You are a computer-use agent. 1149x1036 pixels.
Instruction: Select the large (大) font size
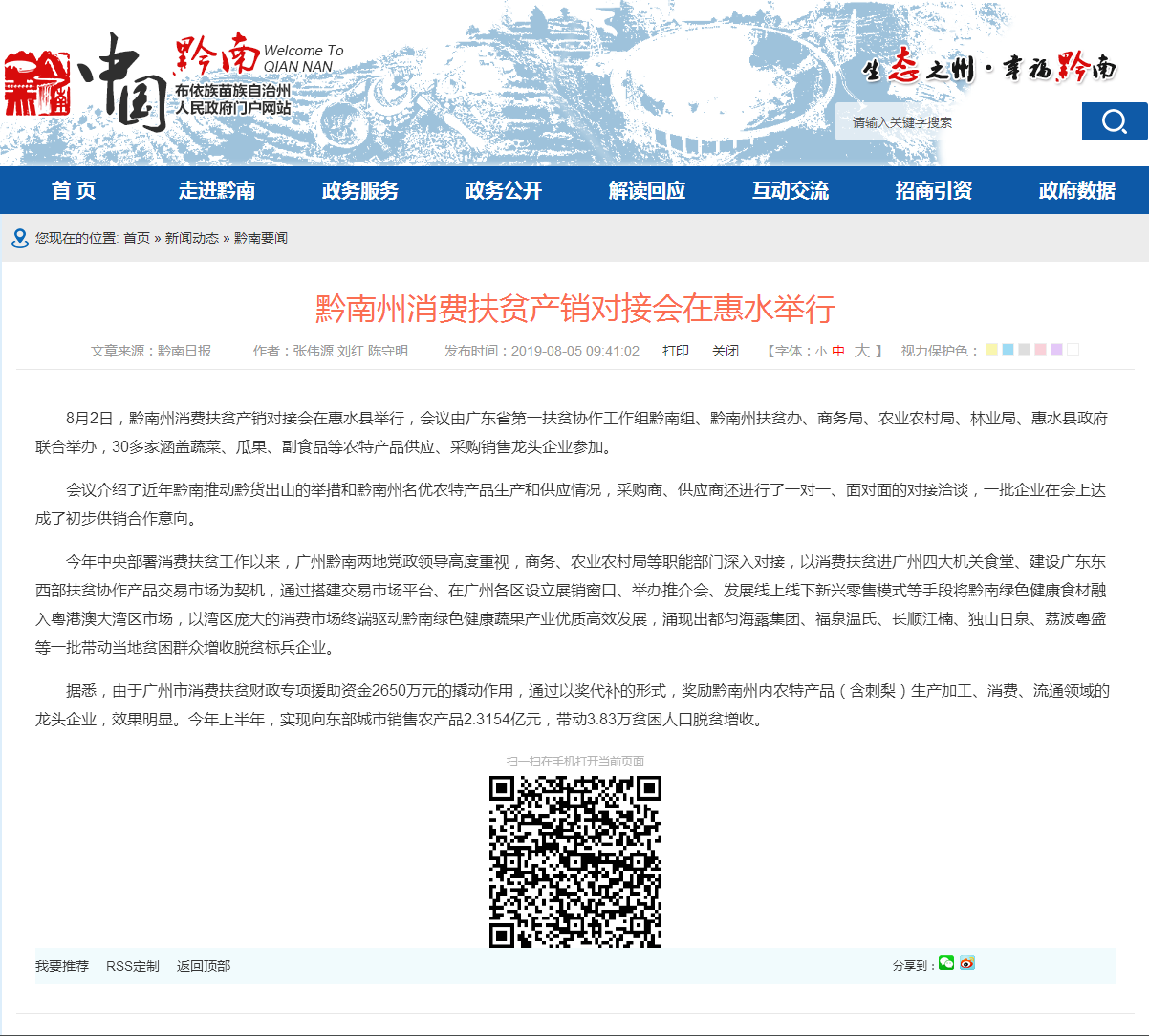point(859,350)
